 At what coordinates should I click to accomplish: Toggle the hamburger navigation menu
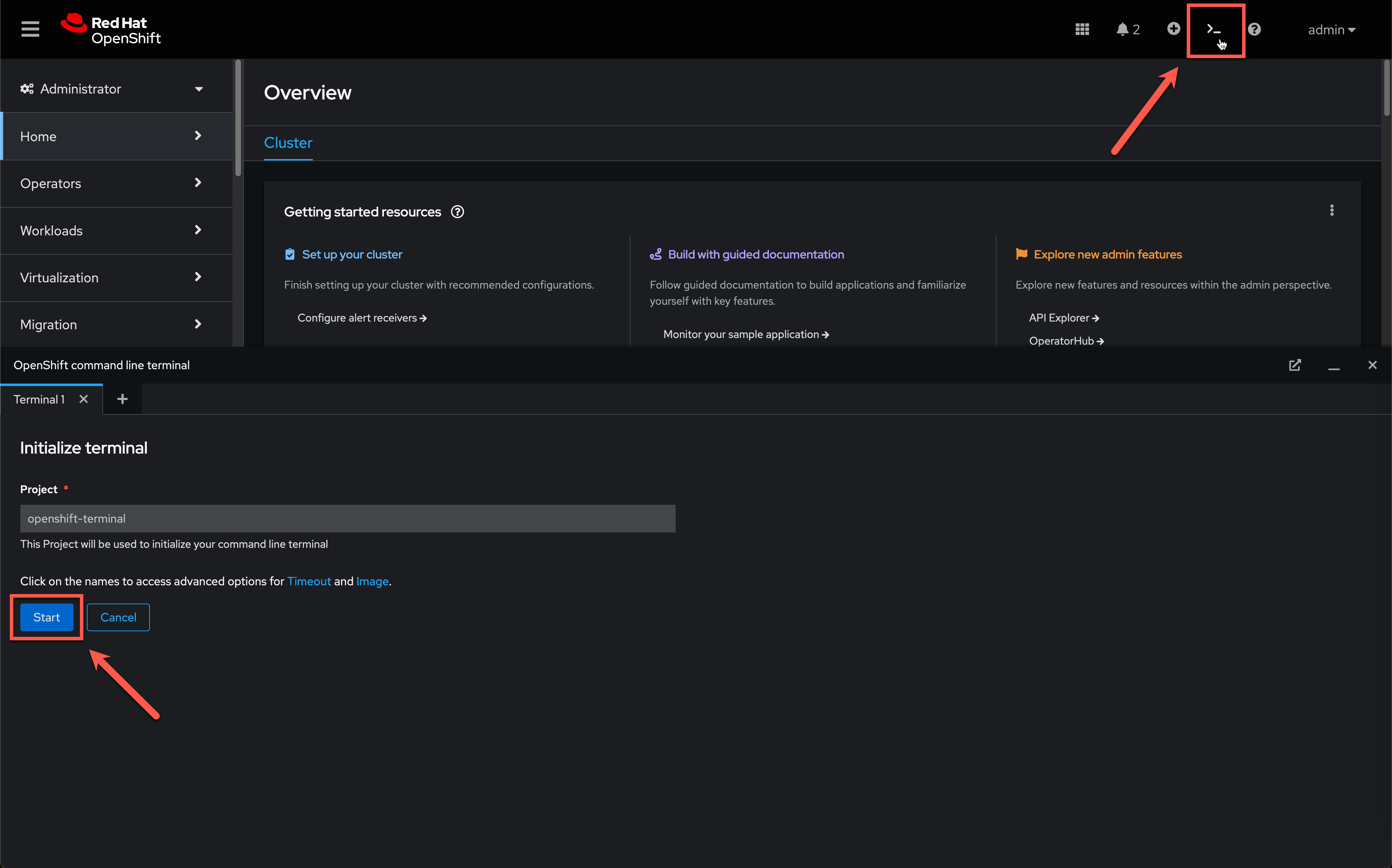pos(30,29)
